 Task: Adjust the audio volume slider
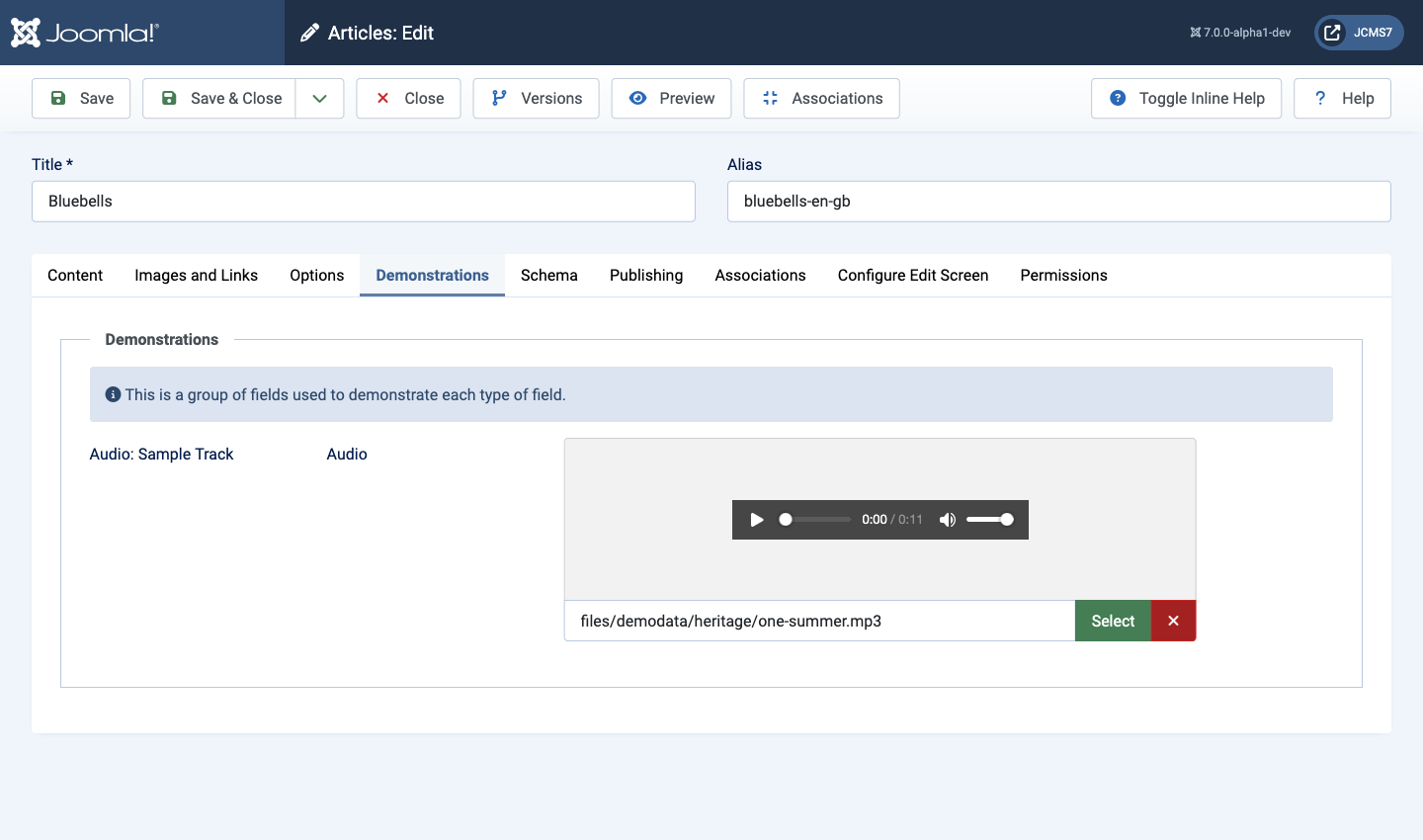click(x=990, y=520)
